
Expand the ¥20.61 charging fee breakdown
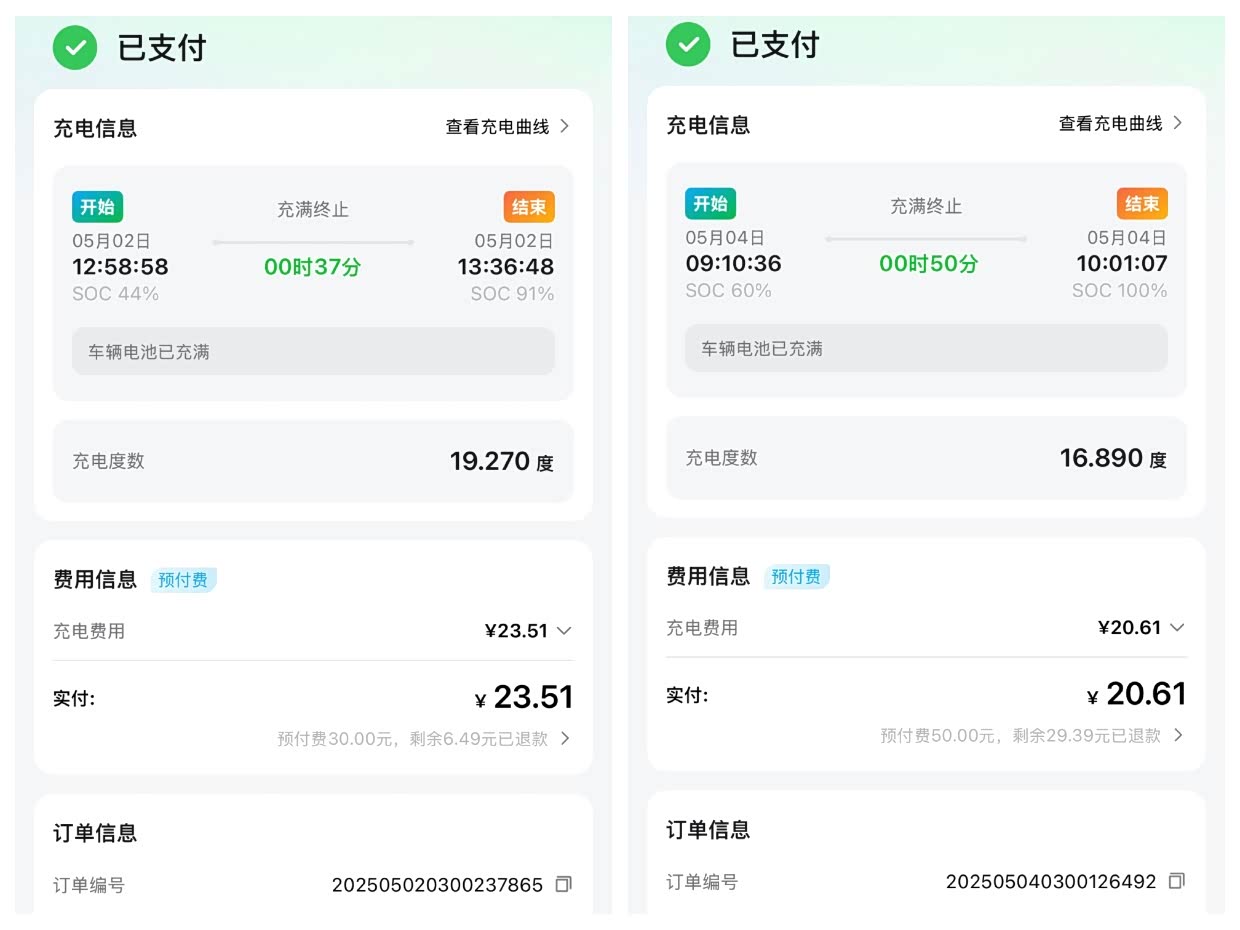(1177, 628)
